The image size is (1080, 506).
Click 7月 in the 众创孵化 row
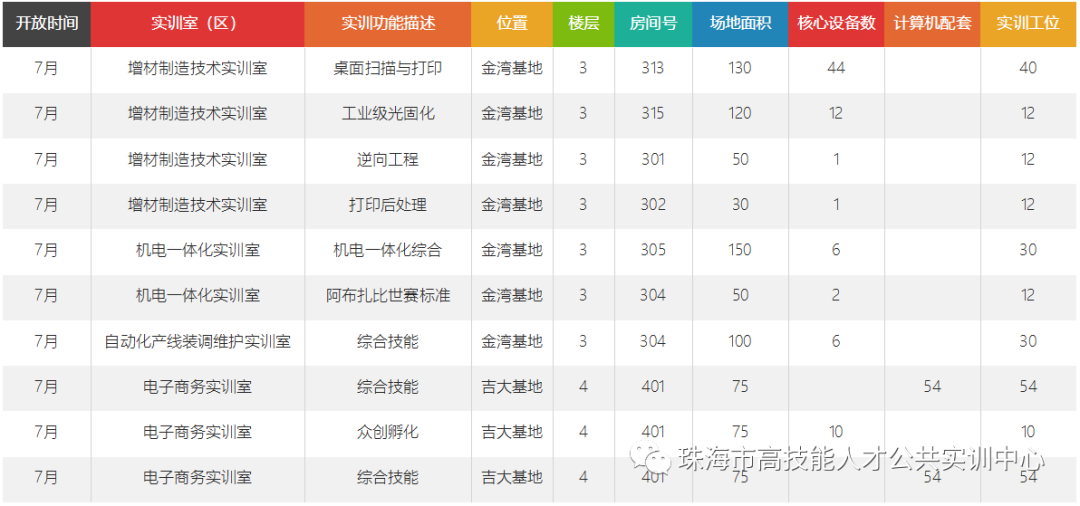pos(46,432)
